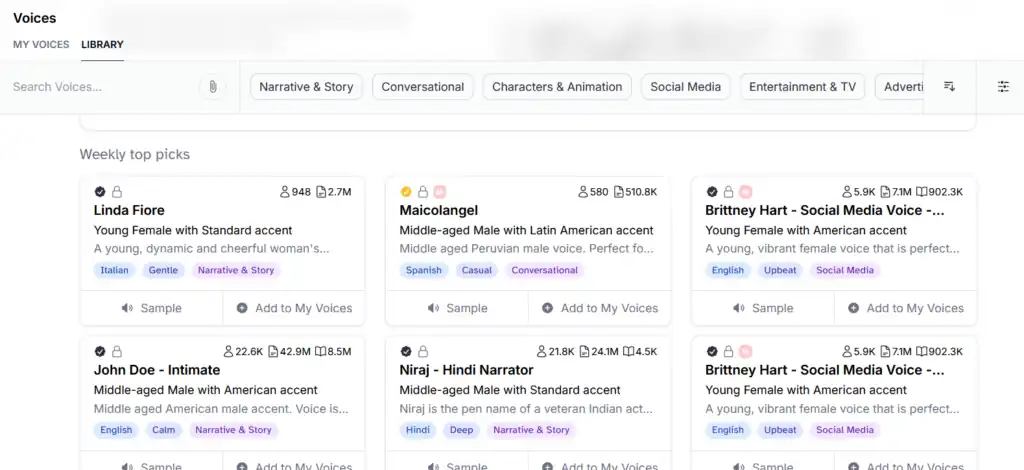Open the sort order icon
Image resolution: width=1024 pixels, height=470 pixels.
950,87
